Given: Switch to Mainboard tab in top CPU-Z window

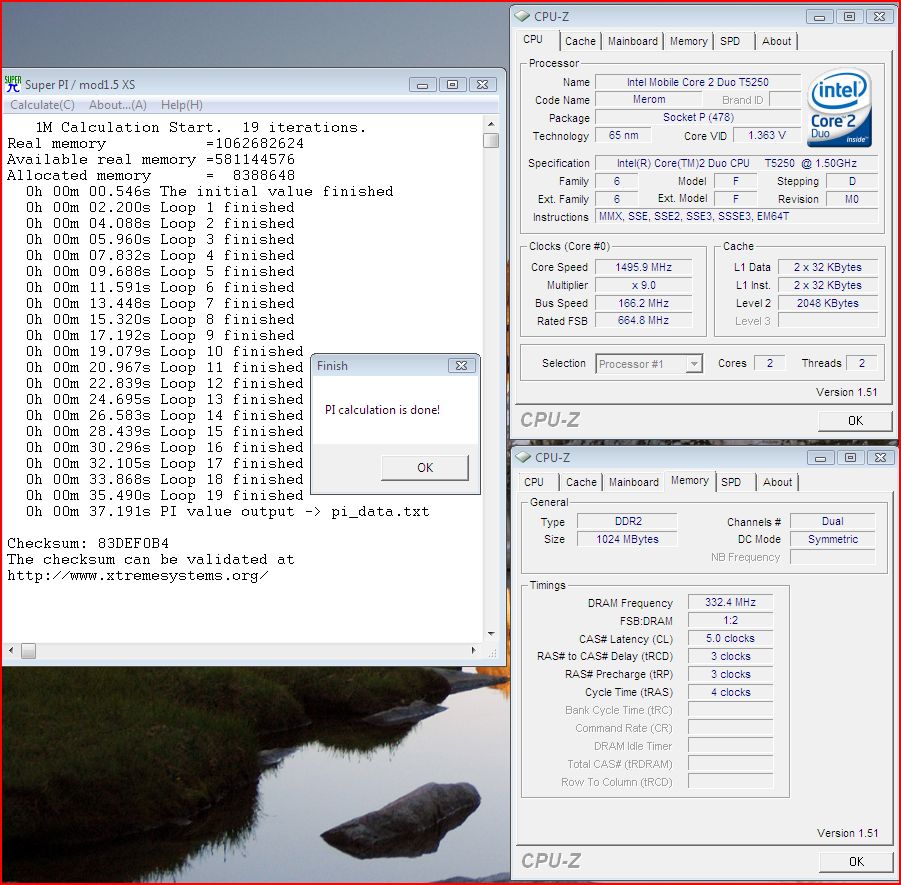Looking at the screenshot, I should pyautogui.click(x=633, y=41).
